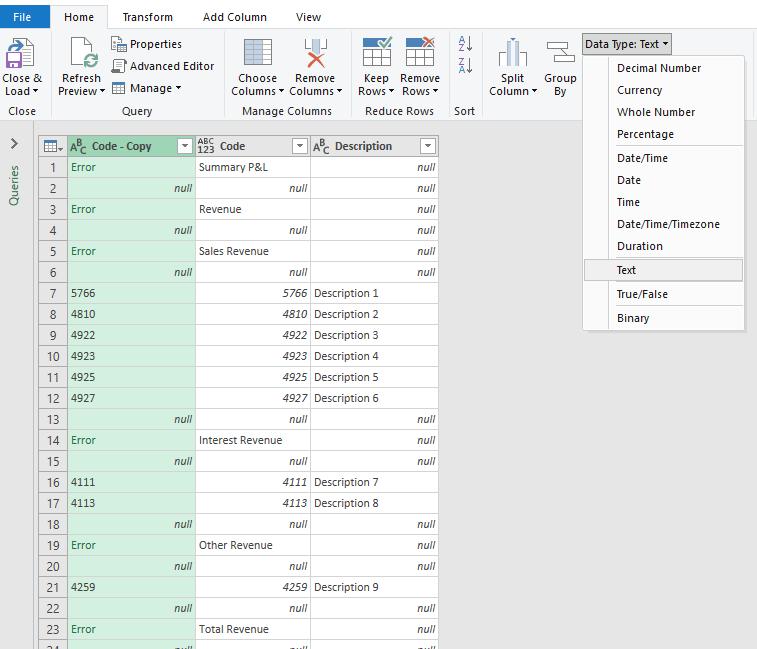Switch to the Add Column tab

(x=235, y=17)
